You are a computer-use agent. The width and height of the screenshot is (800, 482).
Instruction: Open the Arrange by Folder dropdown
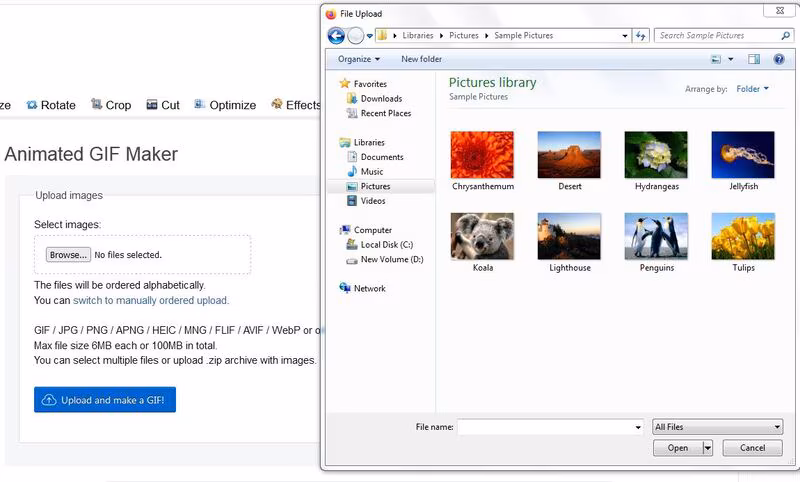pos(752,89)
